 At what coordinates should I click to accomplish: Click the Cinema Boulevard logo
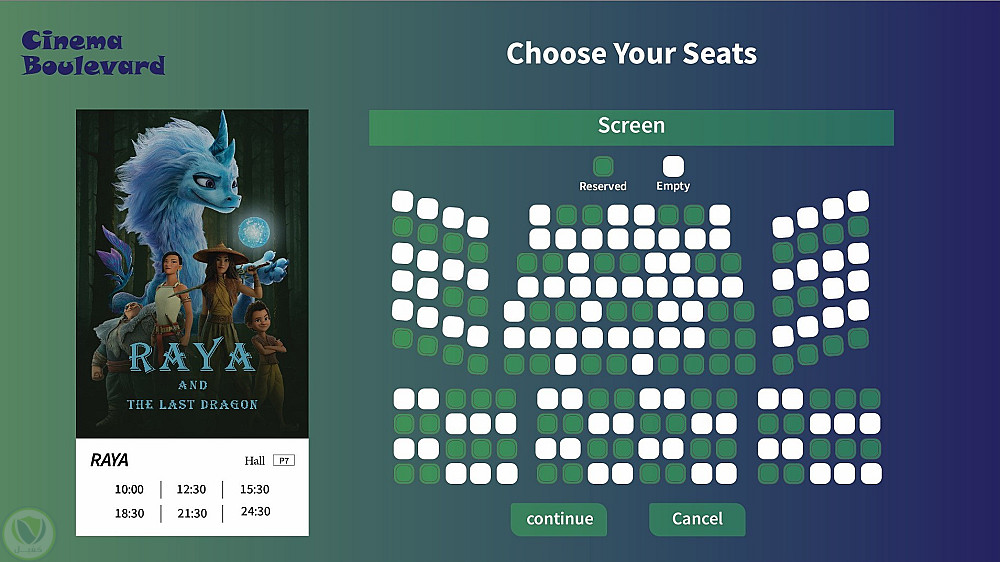[x=93, y=54]
